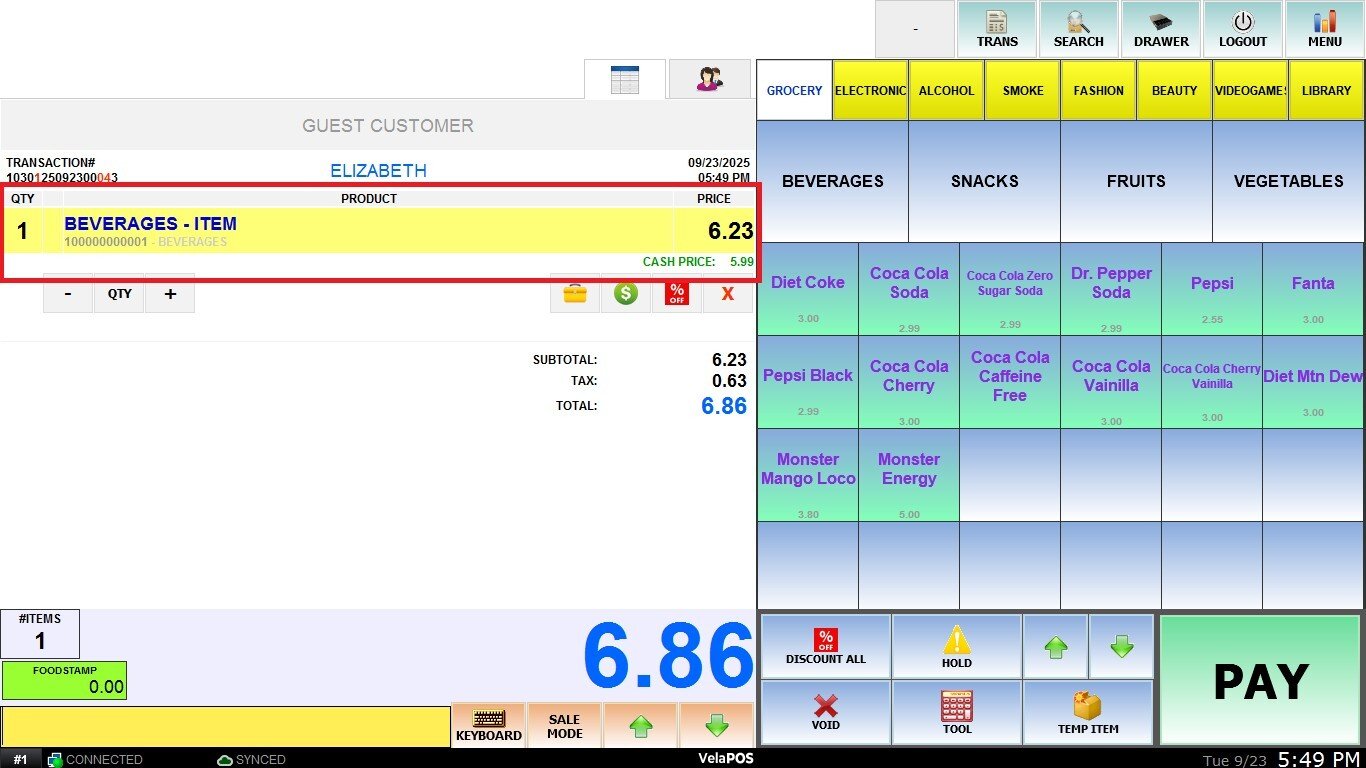Click the LOGOUT power icon

[x=1242, y=29]
